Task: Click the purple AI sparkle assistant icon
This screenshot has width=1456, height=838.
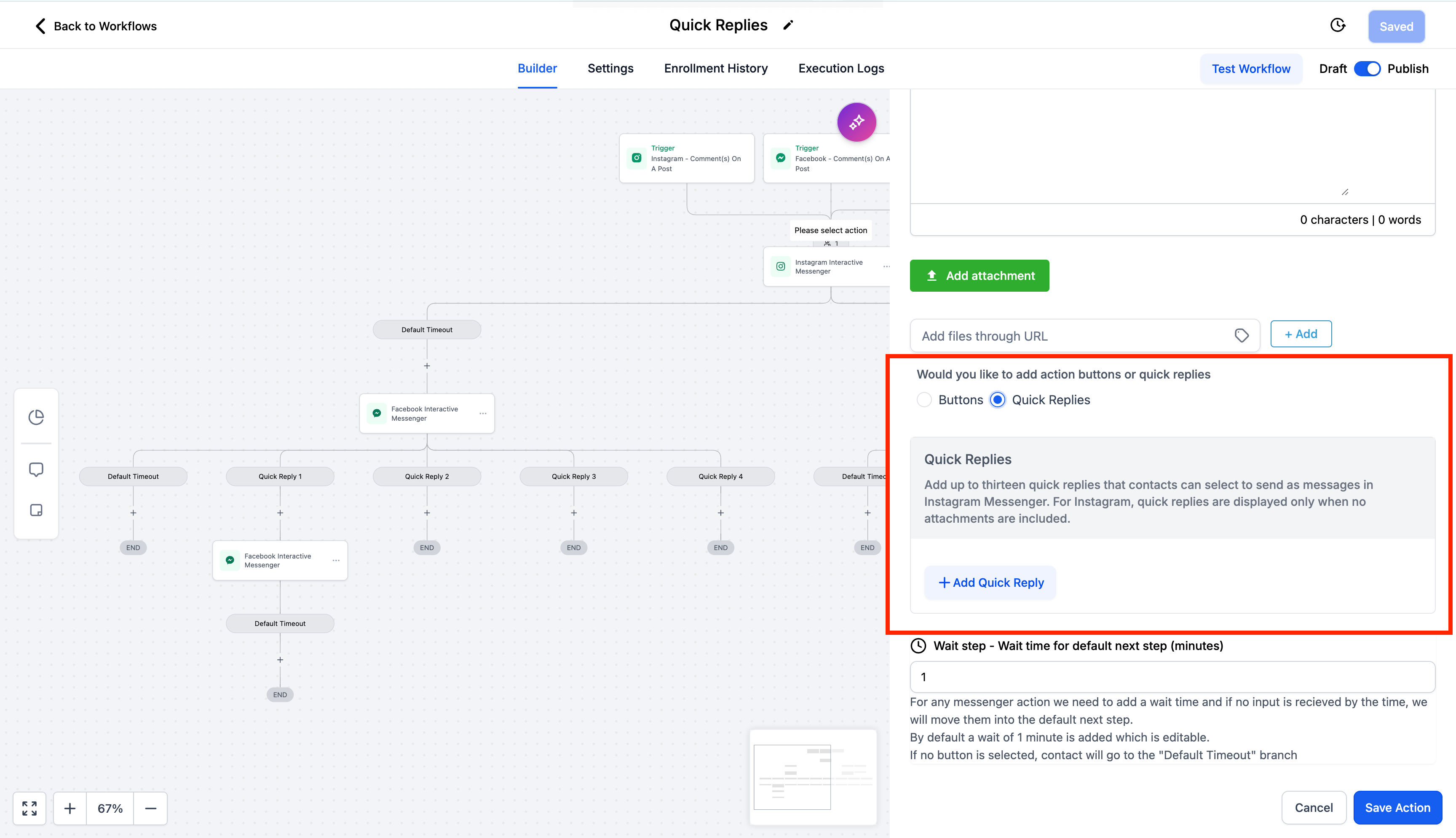Action: [856, 122]
